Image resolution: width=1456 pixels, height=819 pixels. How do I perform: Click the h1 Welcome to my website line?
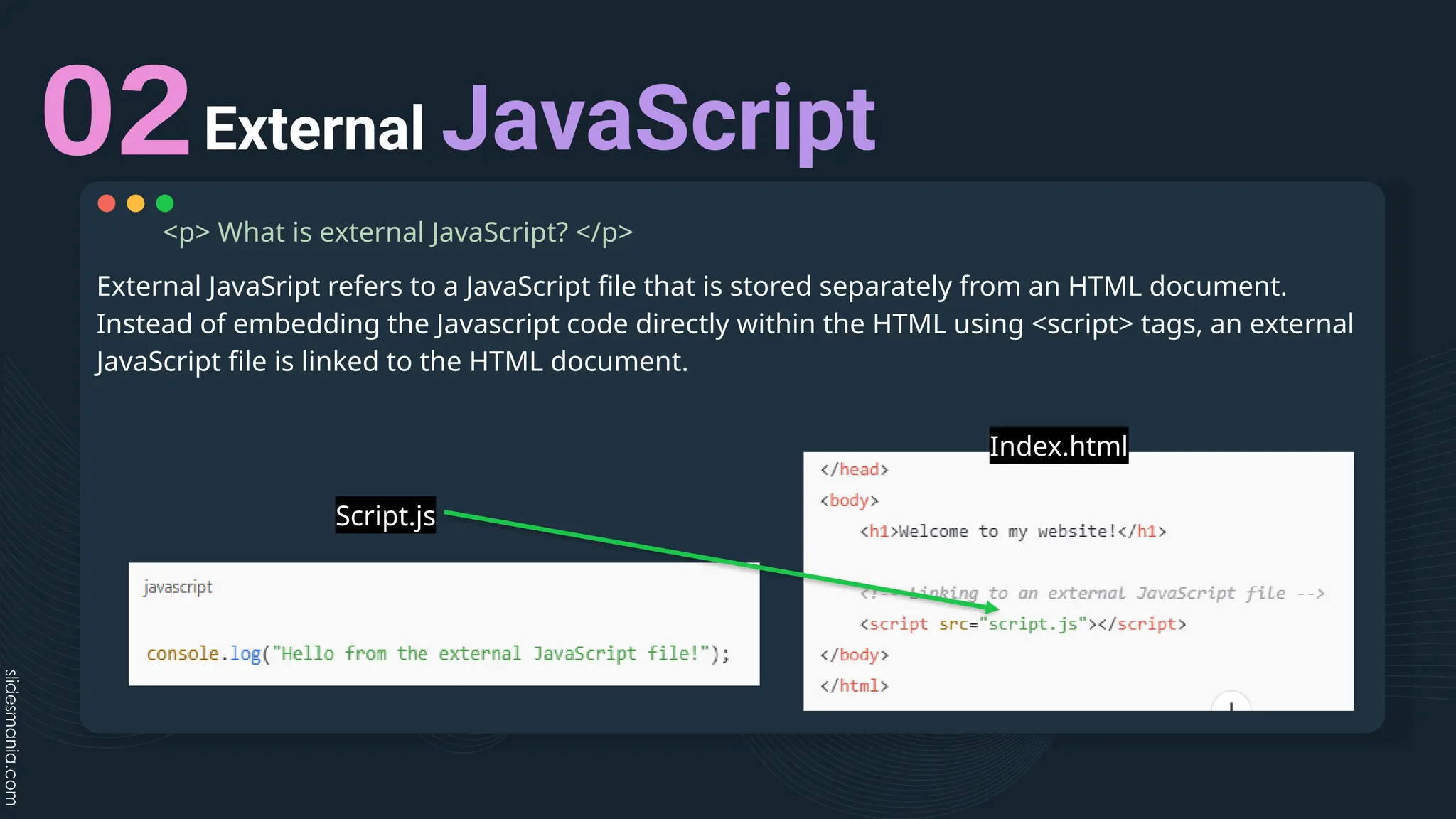tap(1012, 532)
